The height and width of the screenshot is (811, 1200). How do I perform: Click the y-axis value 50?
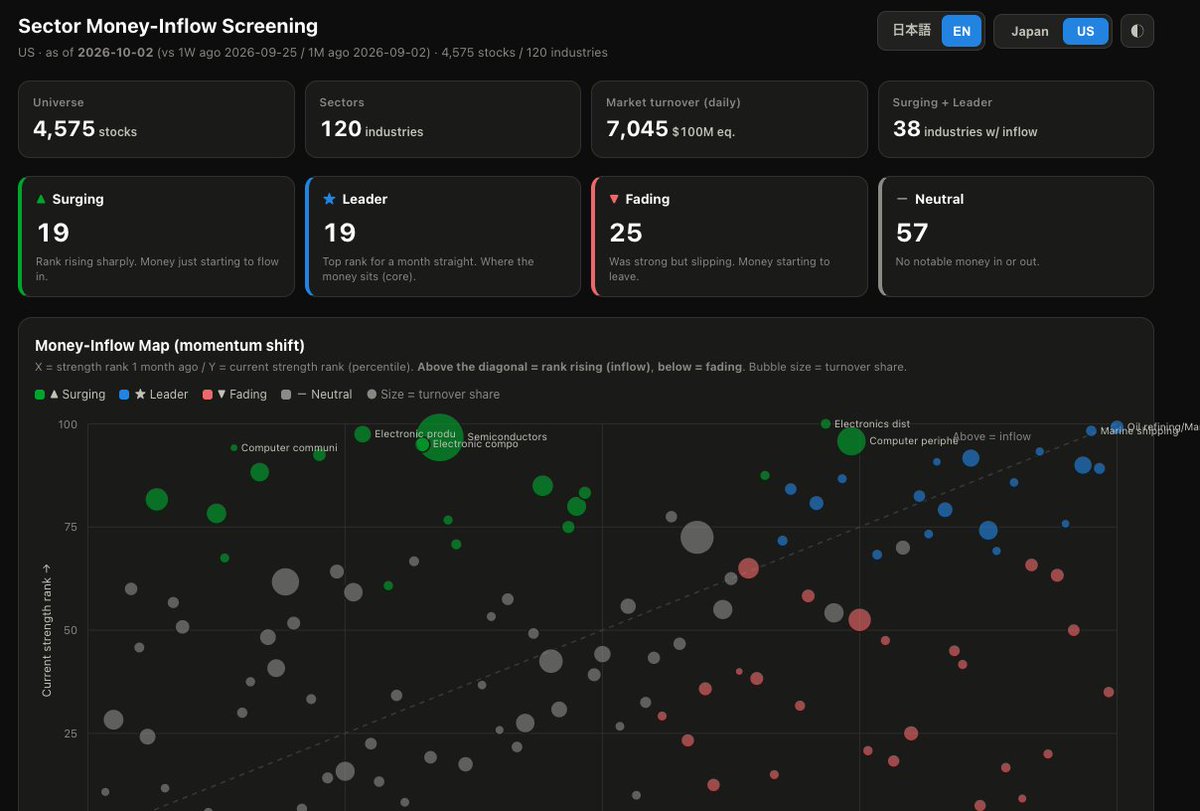(x=70, y=630)
